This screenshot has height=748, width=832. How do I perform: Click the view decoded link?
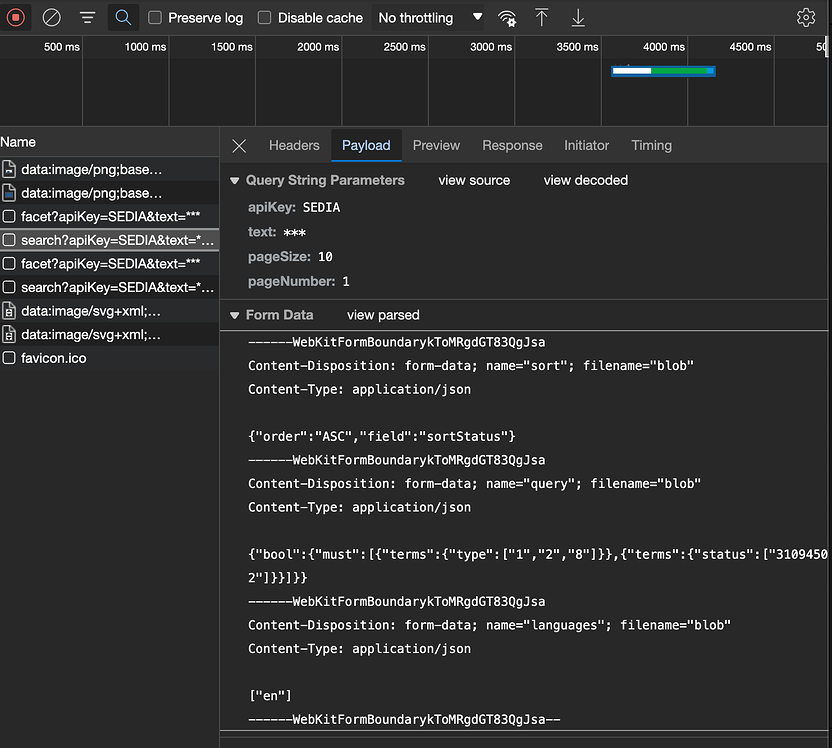tap(585, 180)
